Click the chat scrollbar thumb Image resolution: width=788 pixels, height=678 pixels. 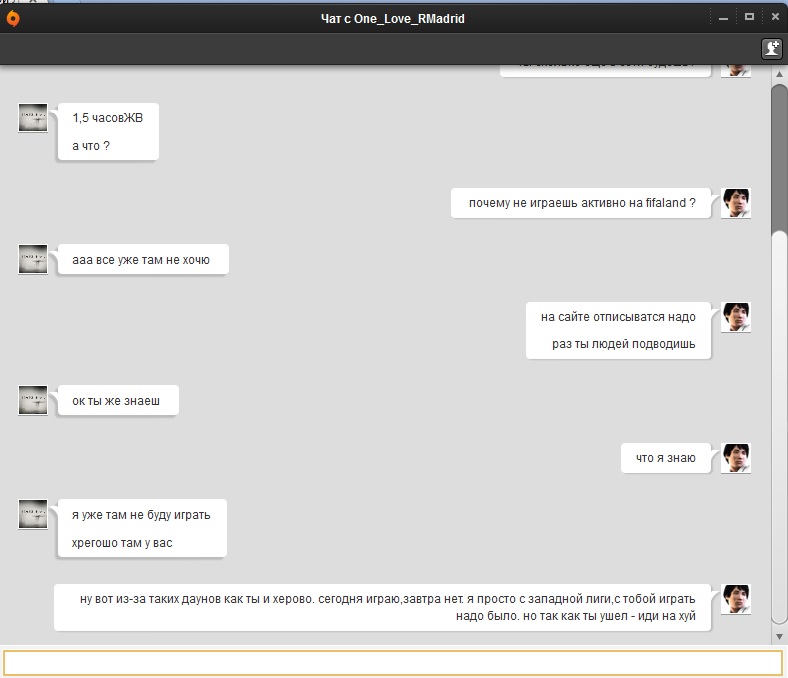[x=779, y=160]
